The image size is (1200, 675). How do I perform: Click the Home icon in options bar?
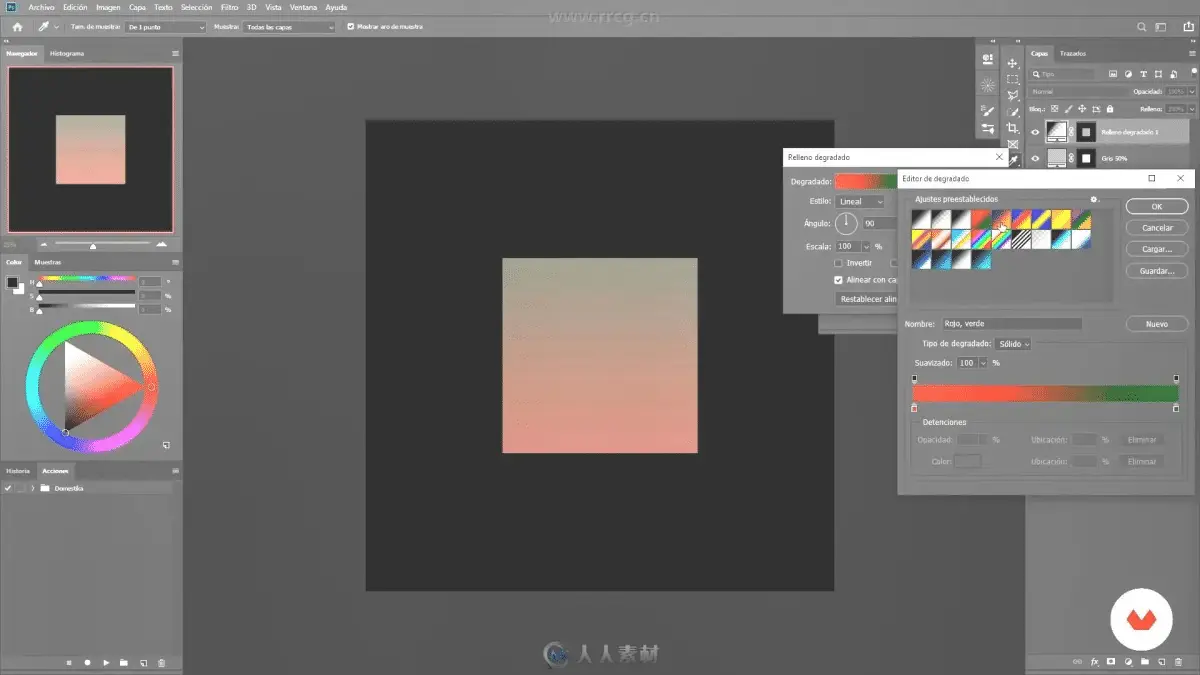pos(17,27)
